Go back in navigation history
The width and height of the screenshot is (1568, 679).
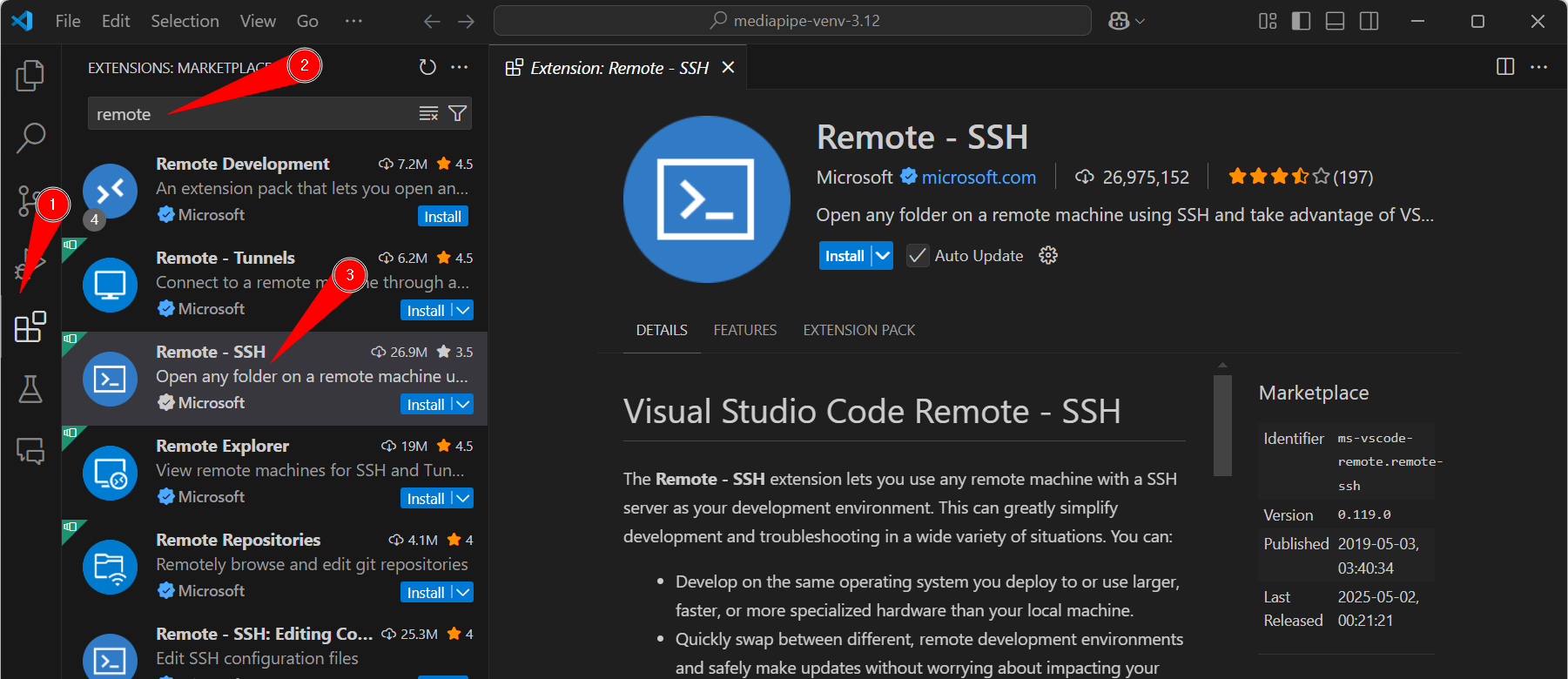coord(432,21)
